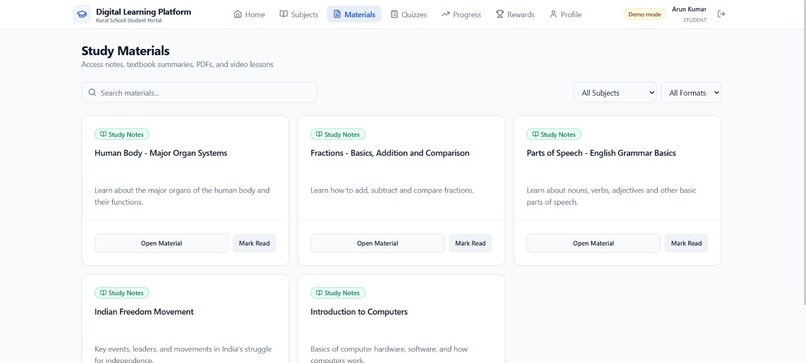806x363 pixels.
Task: Click the Study Notes book icon on Fractions card
Action: [x=319, y=134]
